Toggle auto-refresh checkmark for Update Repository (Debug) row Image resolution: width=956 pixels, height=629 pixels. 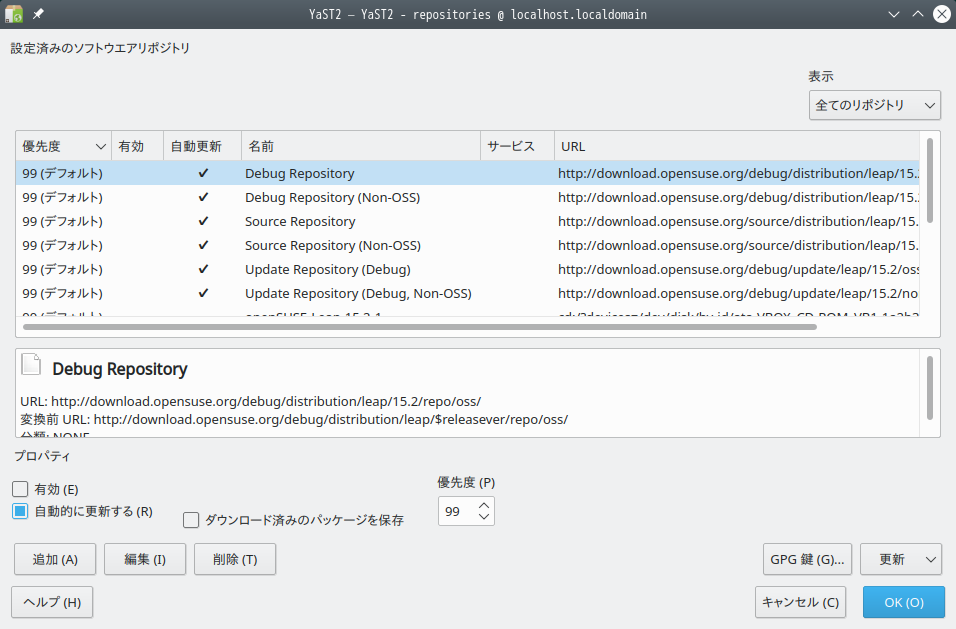point(203,269)
